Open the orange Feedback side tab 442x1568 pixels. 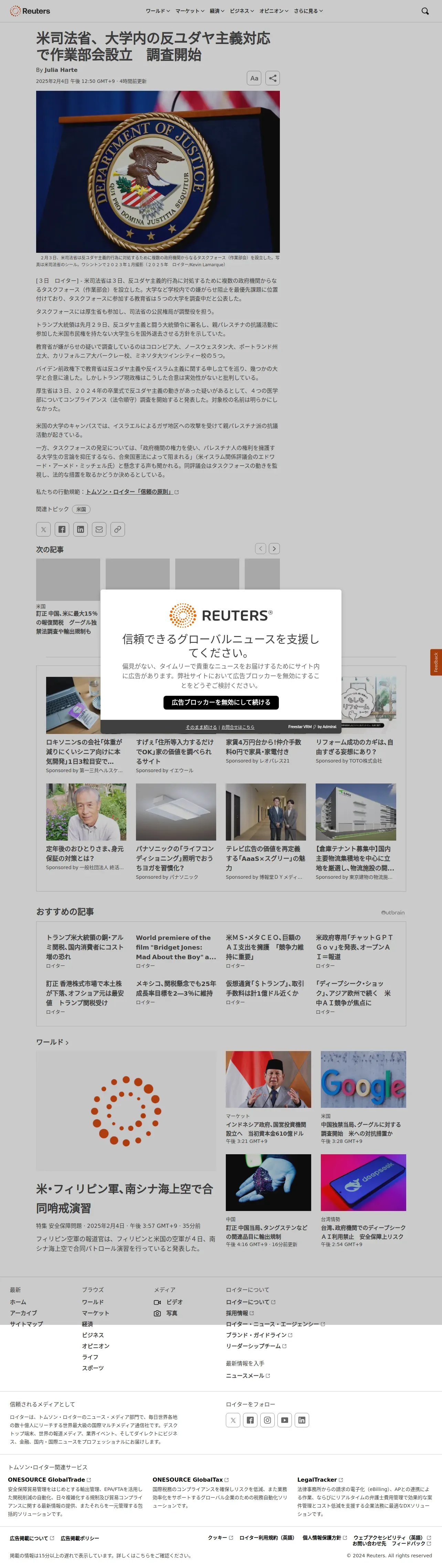[436, 662]
